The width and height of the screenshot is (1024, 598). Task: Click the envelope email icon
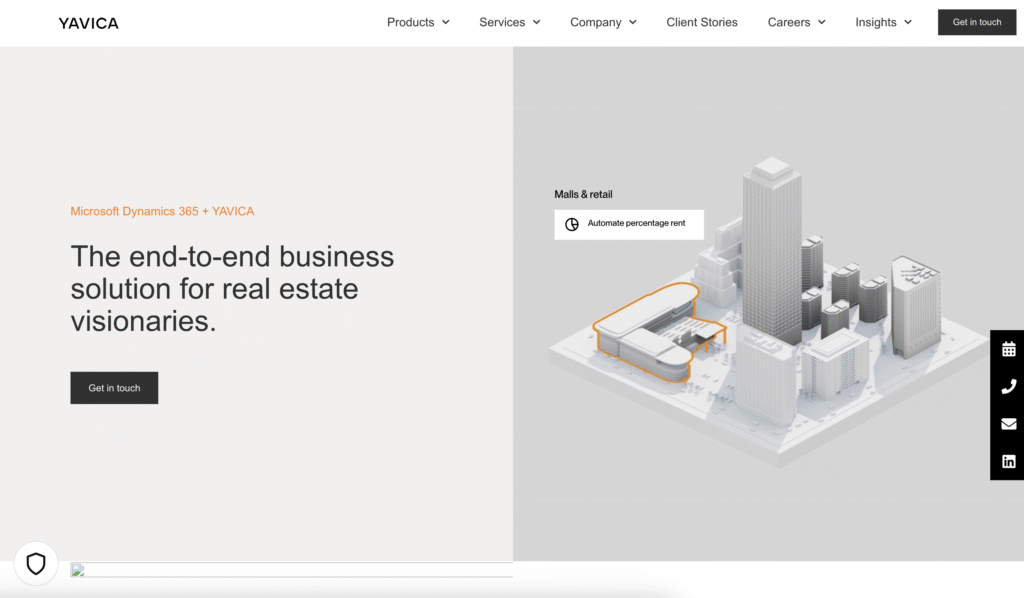point(1008,424)
